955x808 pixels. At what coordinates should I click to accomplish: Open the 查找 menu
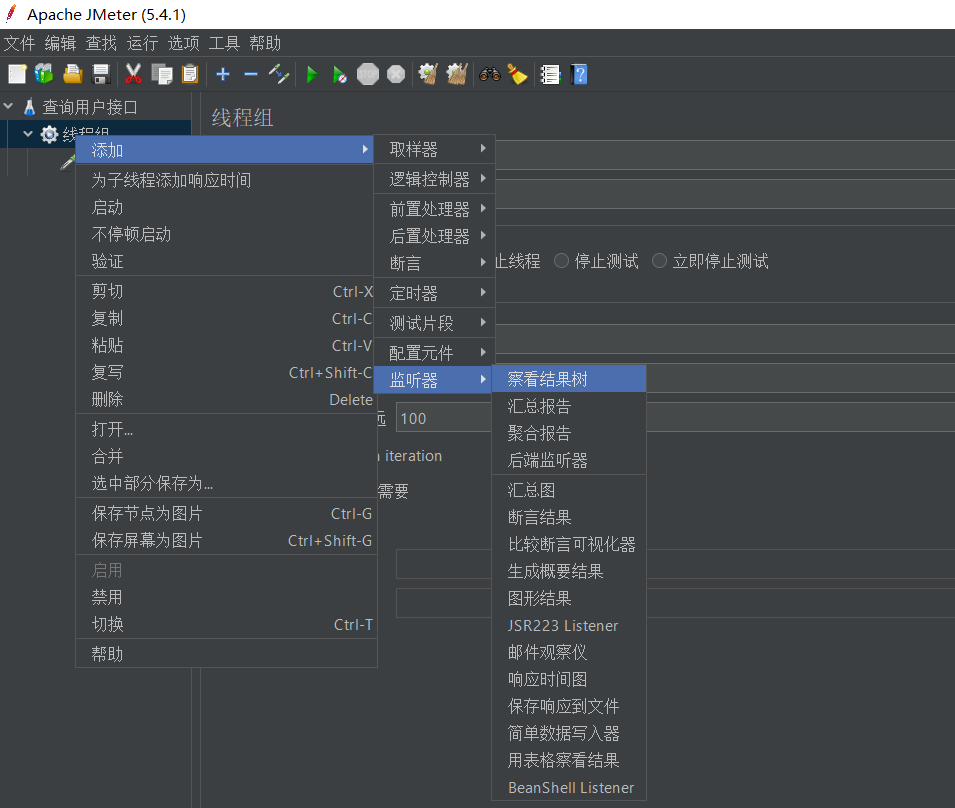coord(101,43)
